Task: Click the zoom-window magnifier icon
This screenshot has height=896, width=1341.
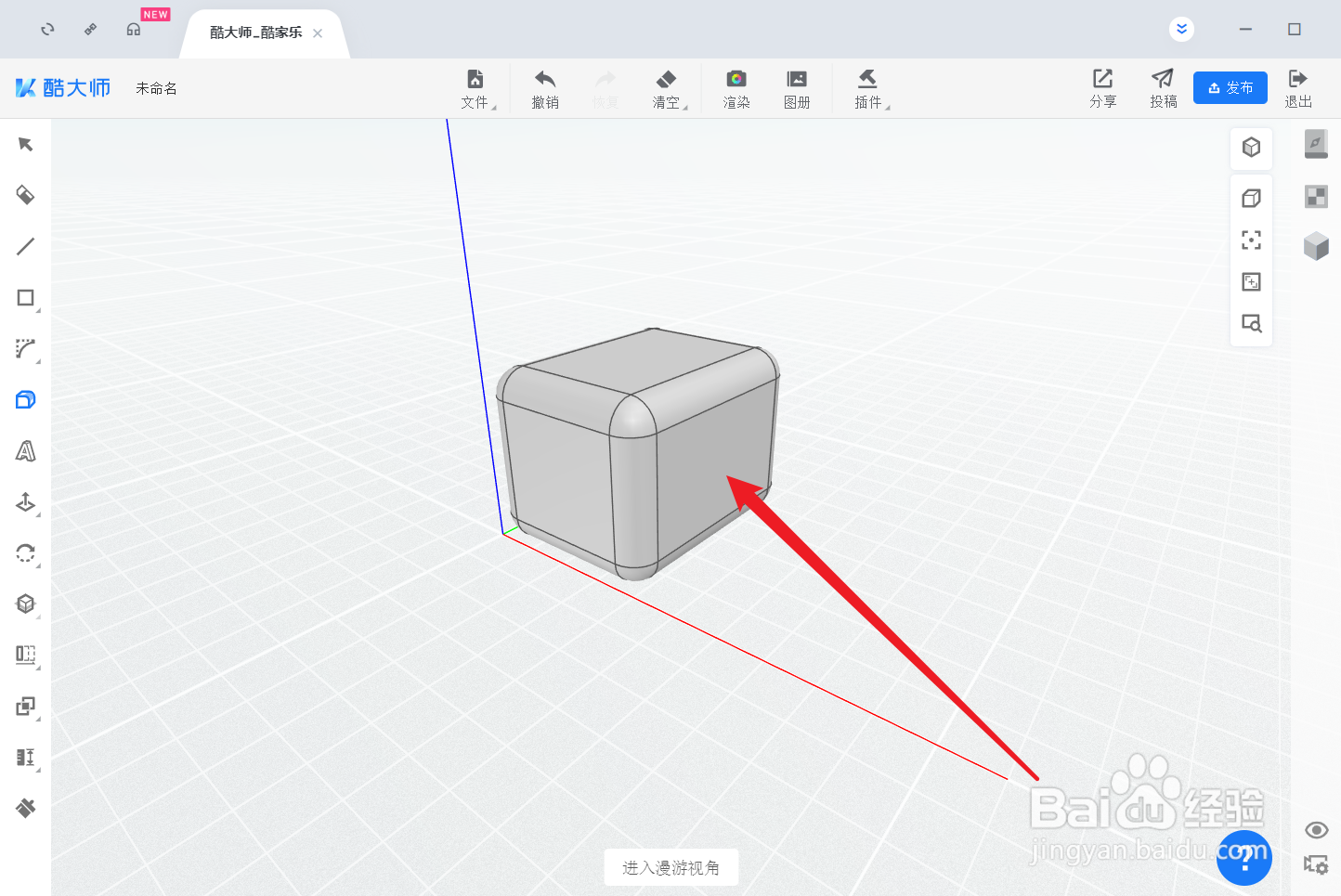Action: click(x=1251, y=323)
